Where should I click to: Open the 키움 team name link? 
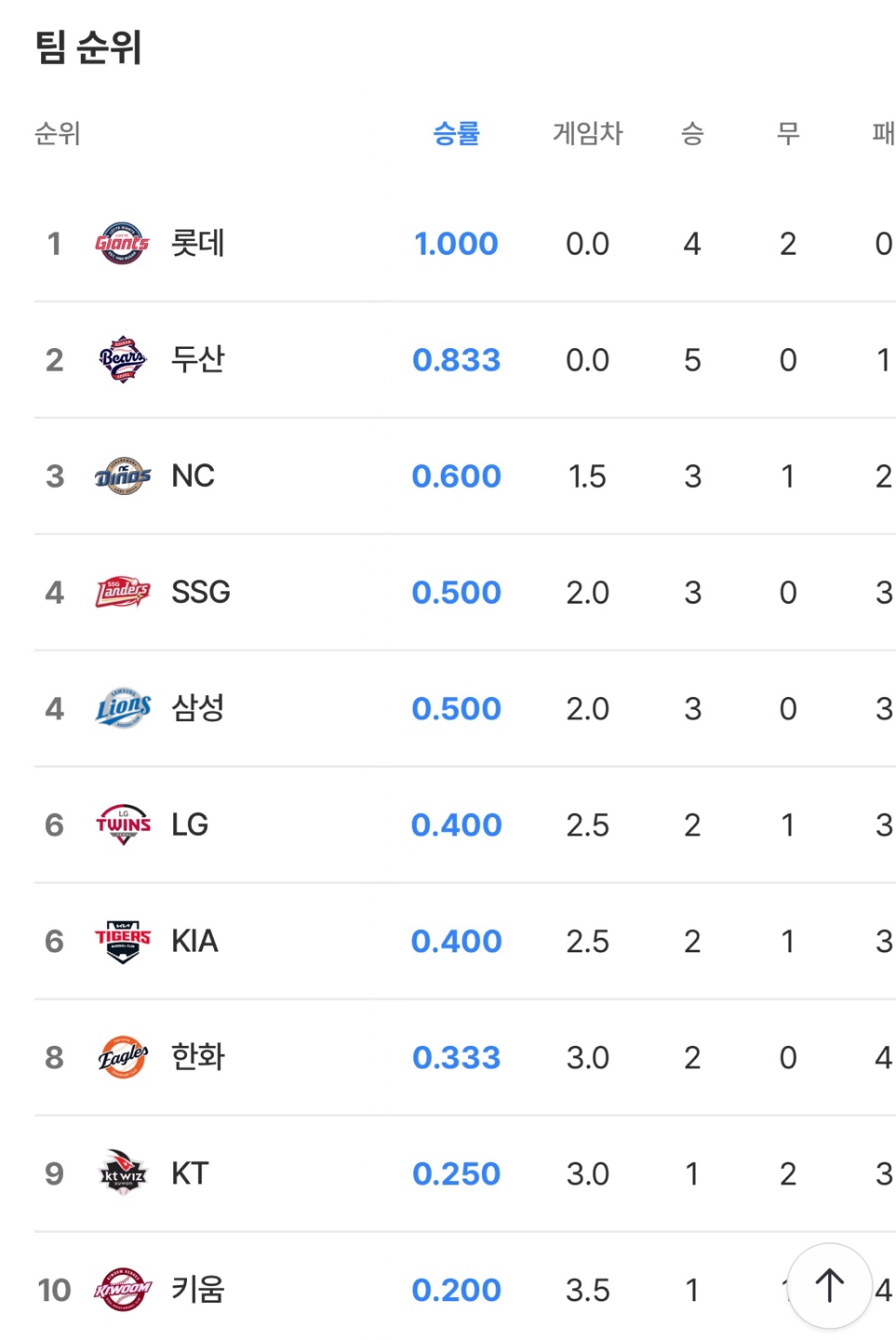pyautogui.click(x=198, y=1291)
